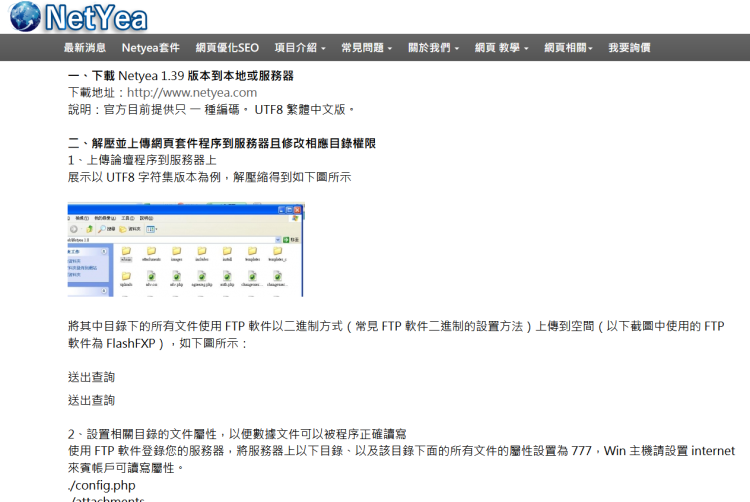Go to 網頁優化SEO page
The height and width of the screenshot is (502, 750).
[227, 48]
